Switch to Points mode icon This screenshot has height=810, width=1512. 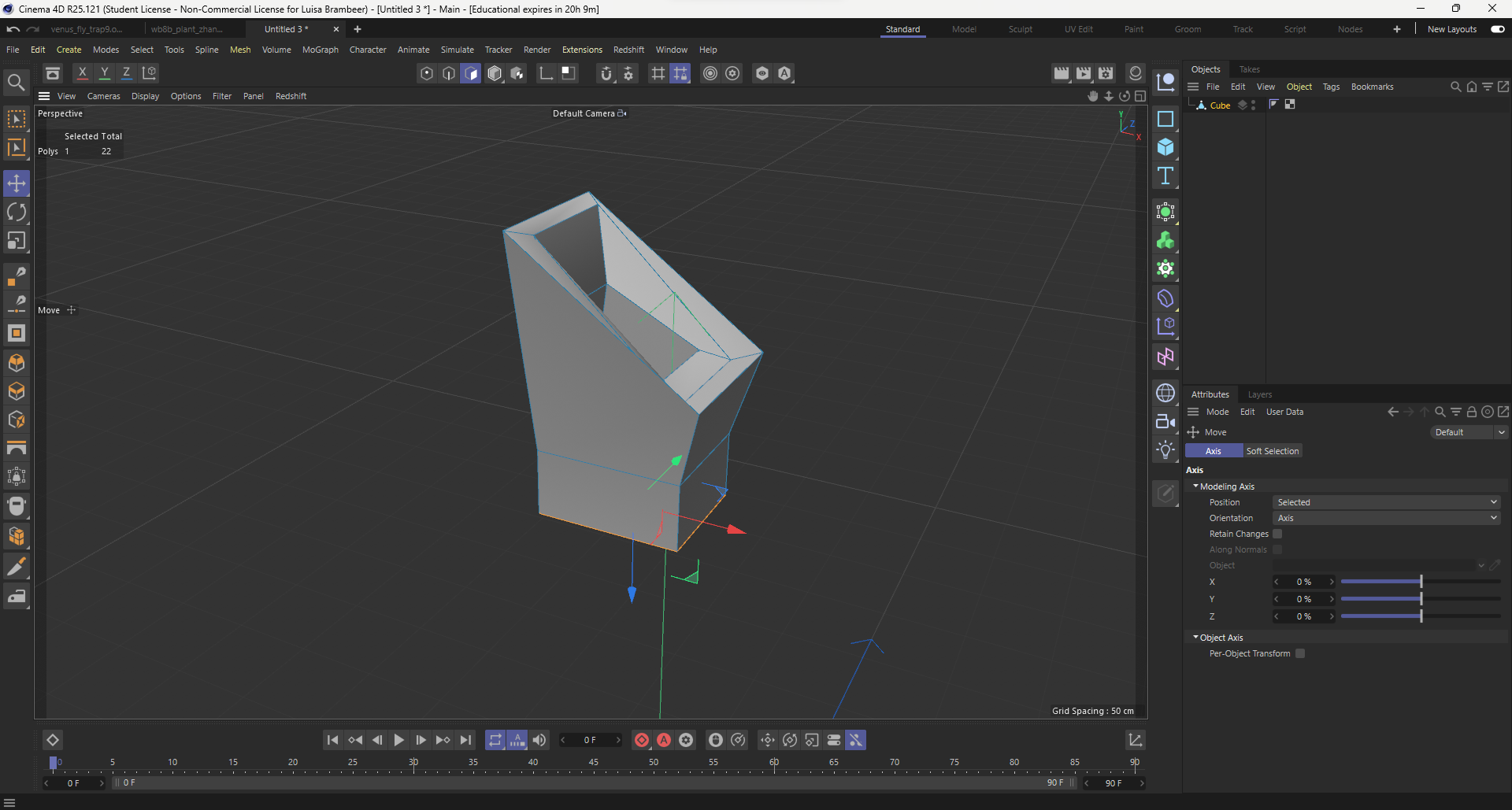(x=427, y=73)
